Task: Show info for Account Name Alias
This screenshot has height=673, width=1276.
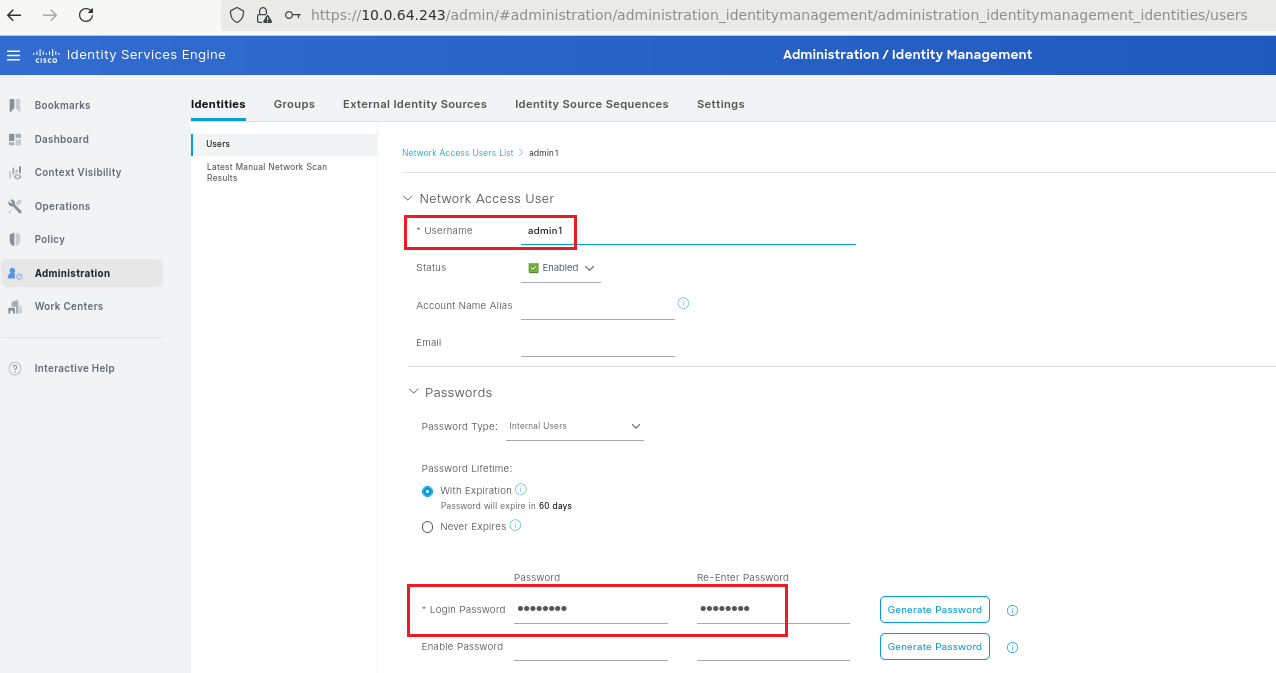Action: coord(684,303)
